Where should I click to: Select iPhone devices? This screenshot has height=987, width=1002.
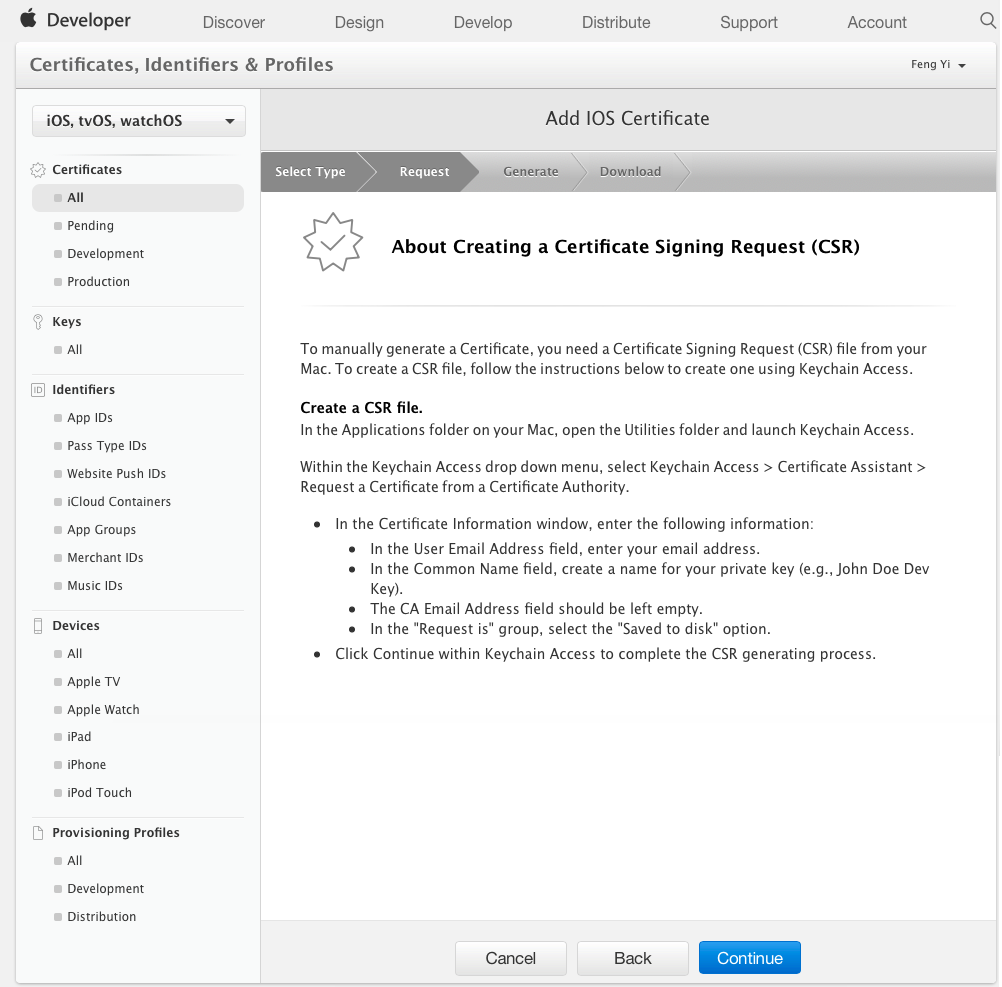[x=86, y=765]
